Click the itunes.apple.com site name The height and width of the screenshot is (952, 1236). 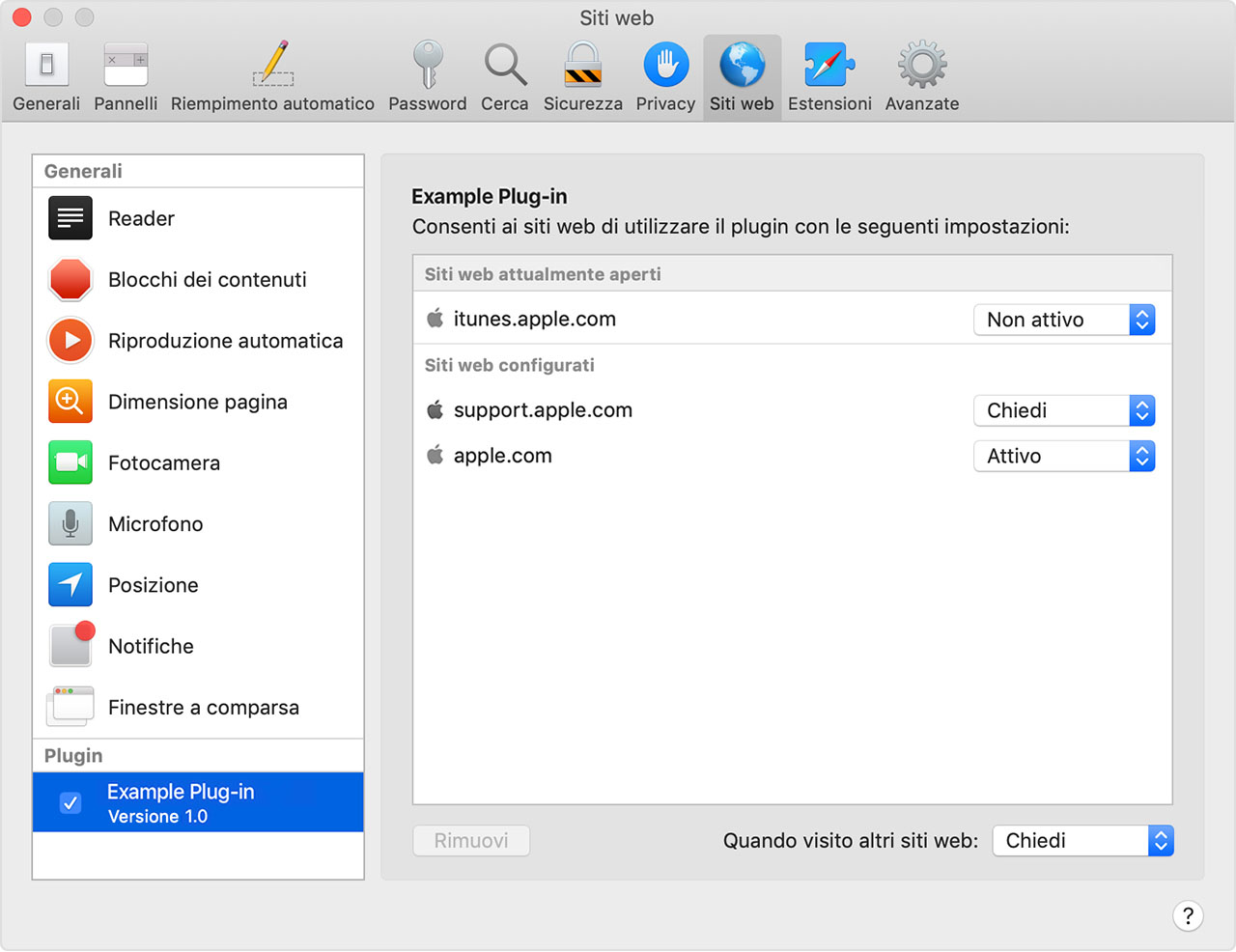click(x=534, y=320)
